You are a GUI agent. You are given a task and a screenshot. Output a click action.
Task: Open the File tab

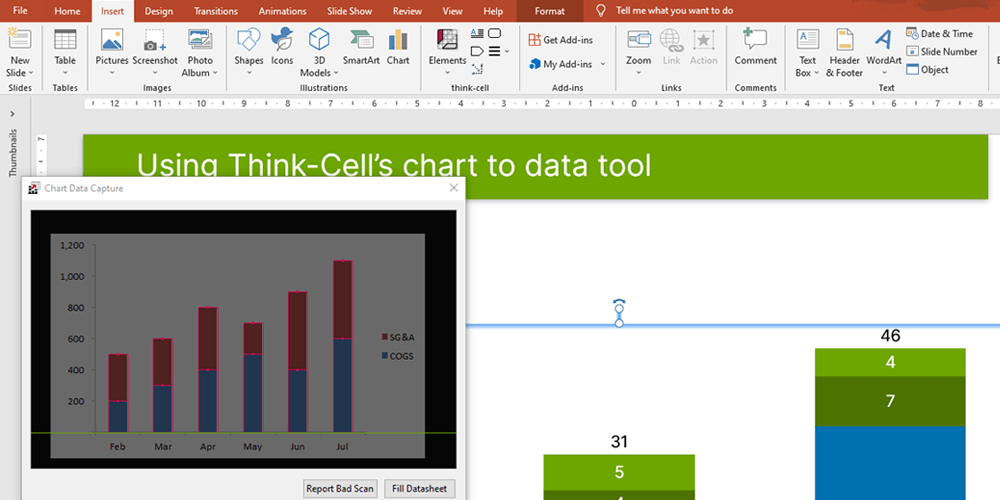(20, 11)
